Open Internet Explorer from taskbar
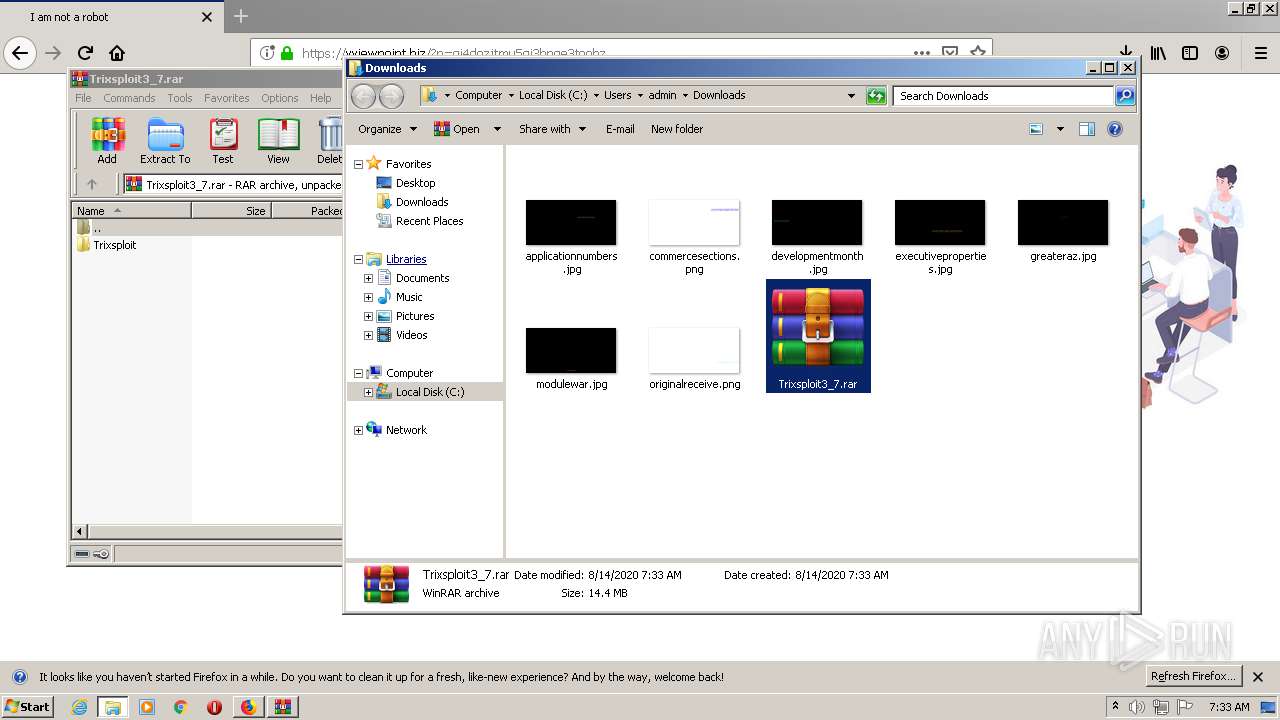This screenshot has width=1280, height=720. coord(79,707)
